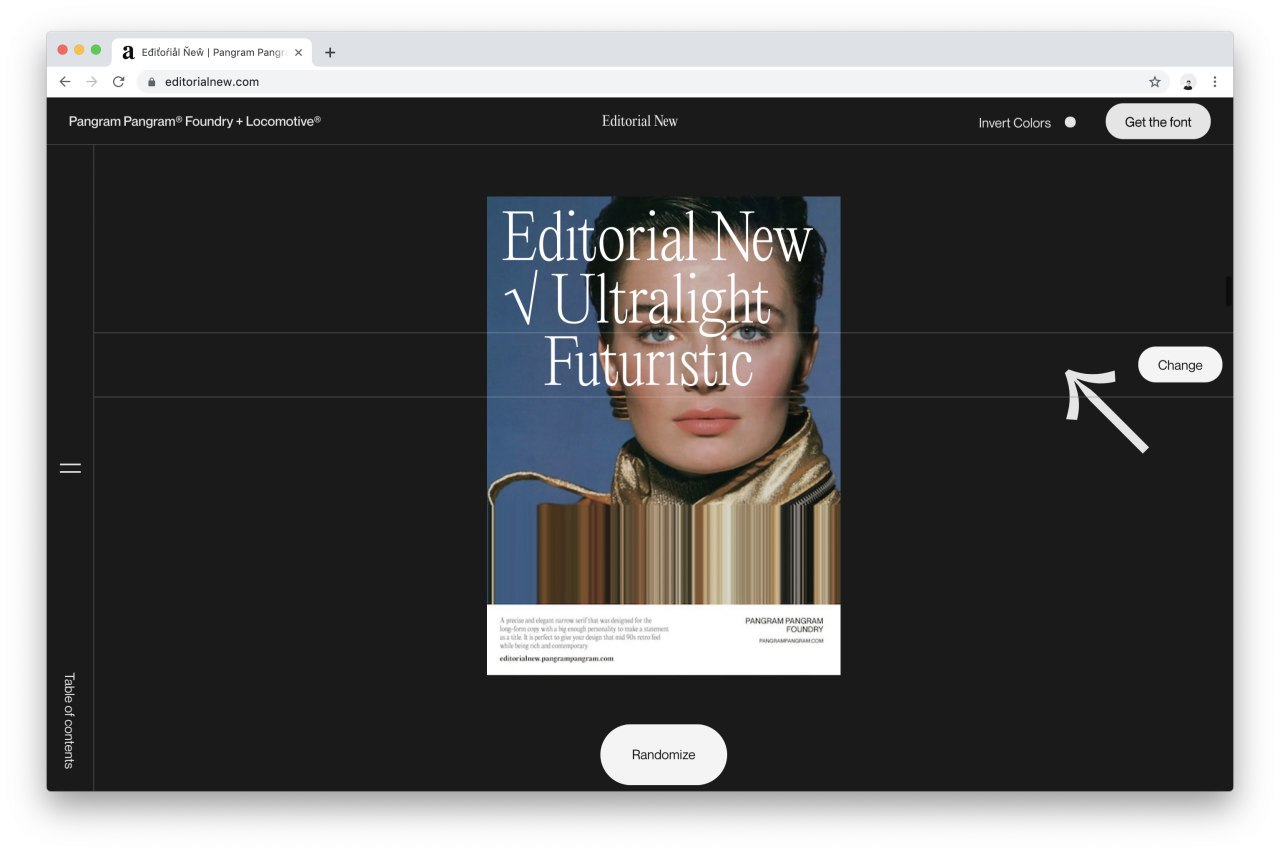Select the Editorial New browser tab

click(212, 53)
